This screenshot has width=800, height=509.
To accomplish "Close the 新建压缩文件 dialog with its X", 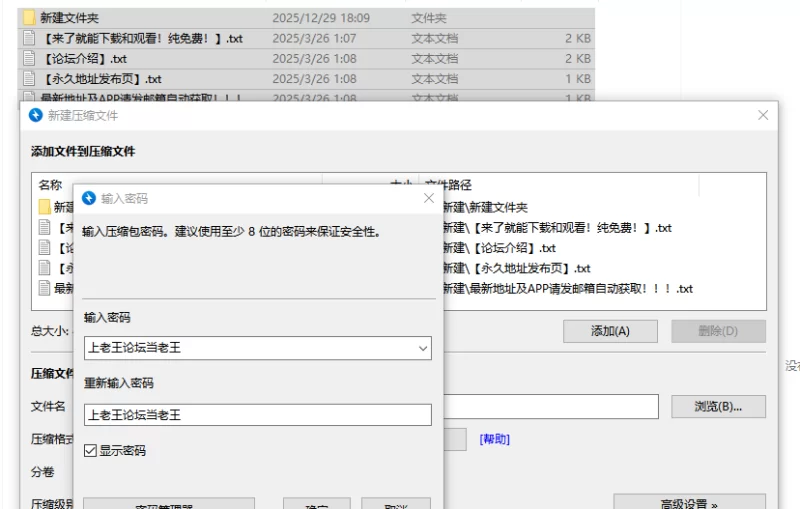I will pos(763,115).
